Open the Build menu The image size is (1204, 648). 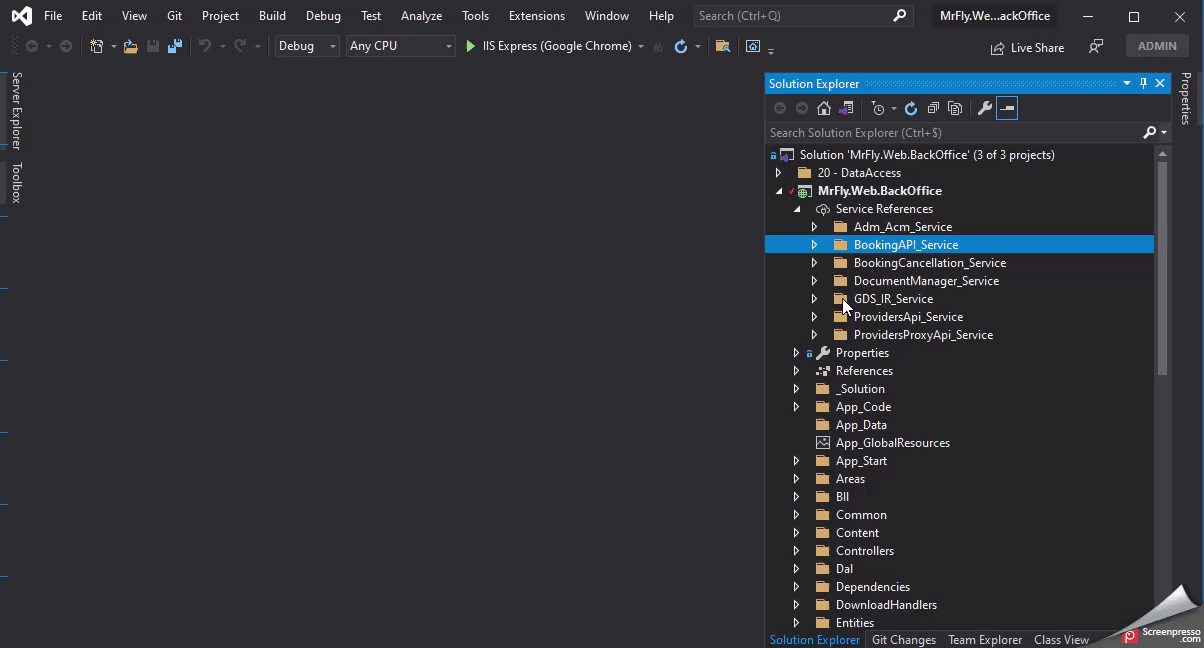coord(272,16)
